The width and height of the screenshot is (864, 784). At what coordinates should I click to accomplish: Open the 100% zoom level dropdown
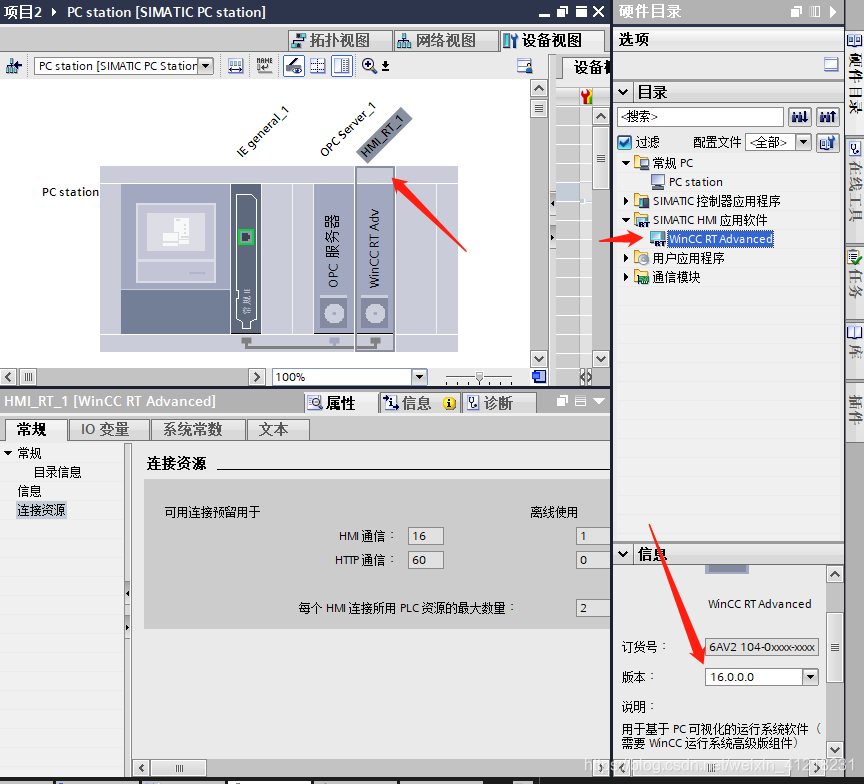point(419,377)
